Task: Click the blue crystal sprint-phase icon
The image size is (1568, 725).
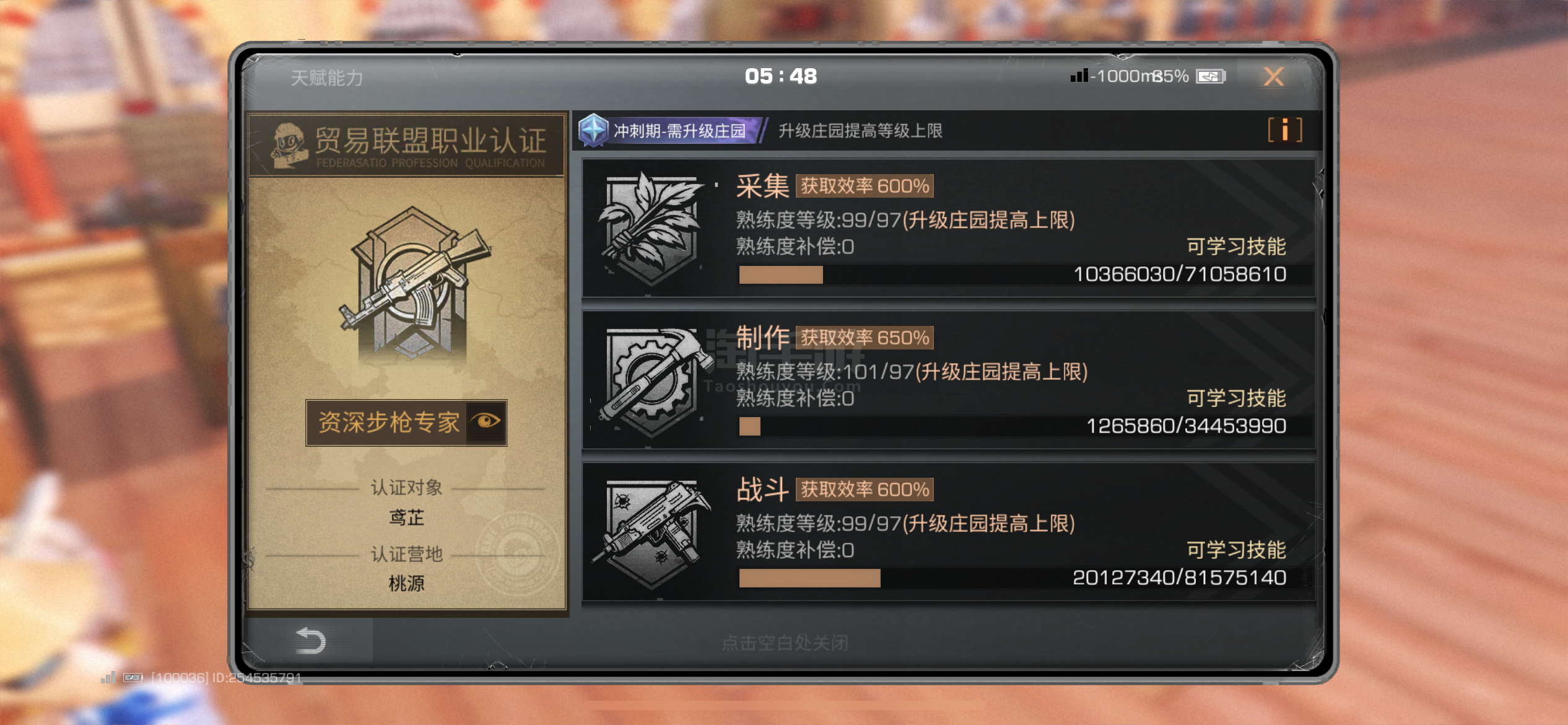Action: point(594,130)
